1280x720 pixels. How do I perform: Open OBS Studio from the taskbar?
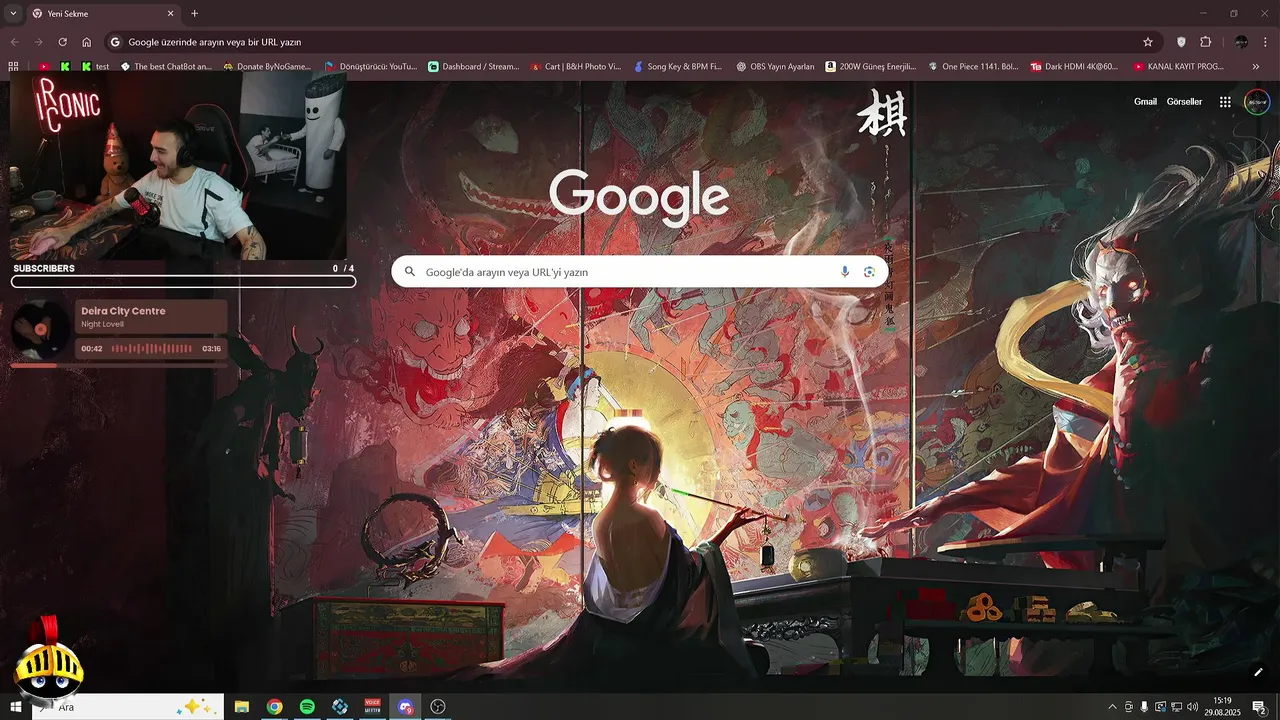click(438, 707)
